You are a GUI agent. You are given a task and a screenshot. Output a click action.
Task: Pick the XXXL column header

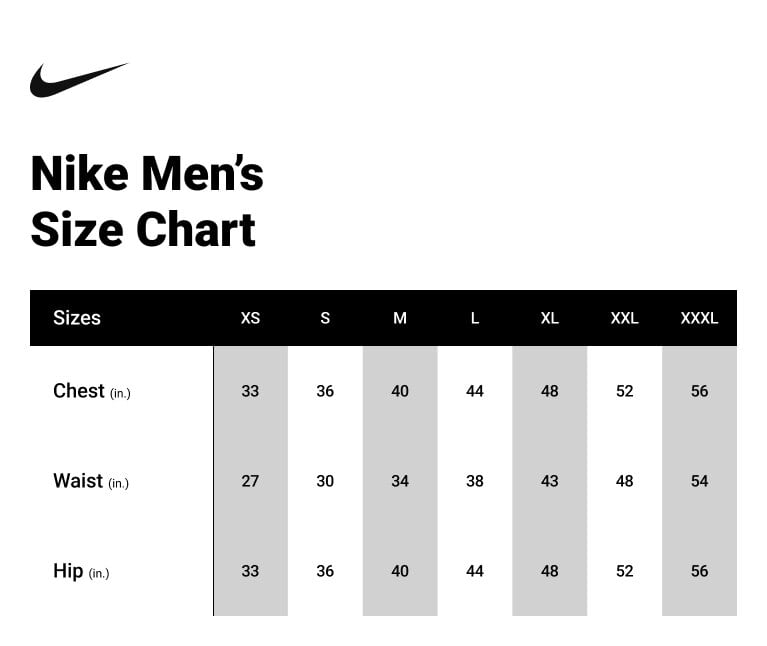point(699,318)
